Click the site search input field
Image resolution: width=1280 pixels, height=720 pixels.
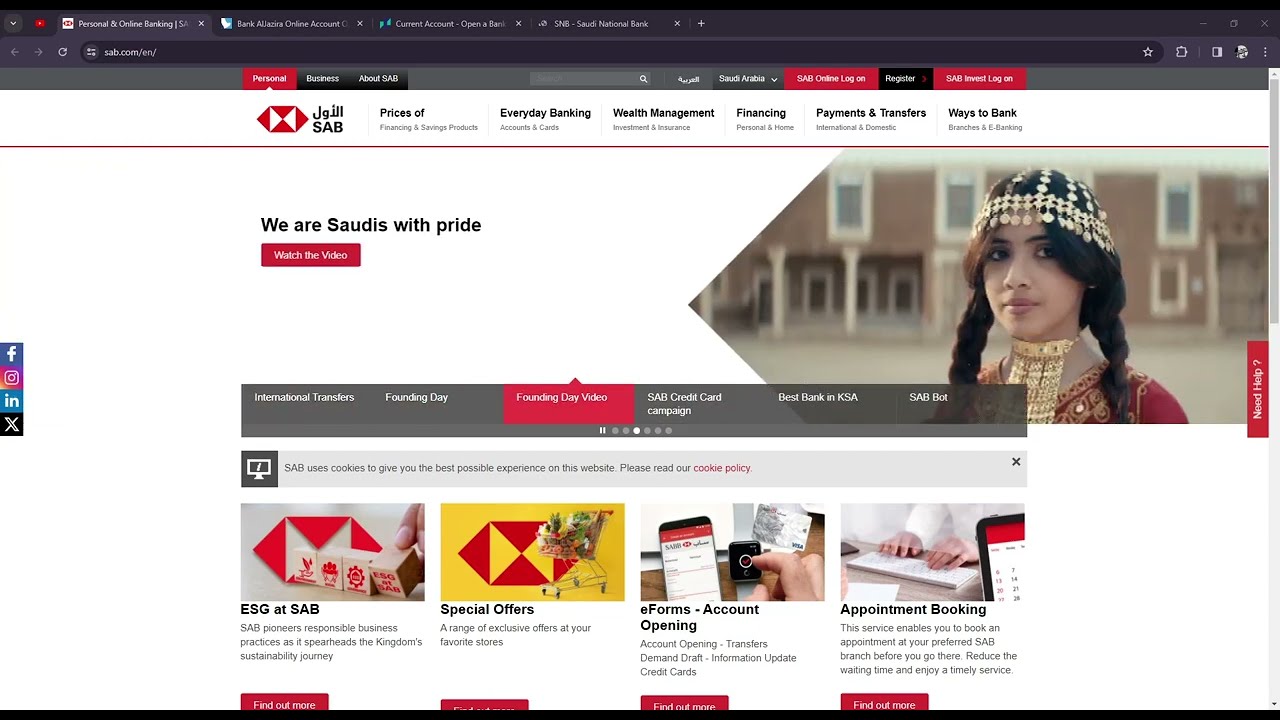[583, 79]
